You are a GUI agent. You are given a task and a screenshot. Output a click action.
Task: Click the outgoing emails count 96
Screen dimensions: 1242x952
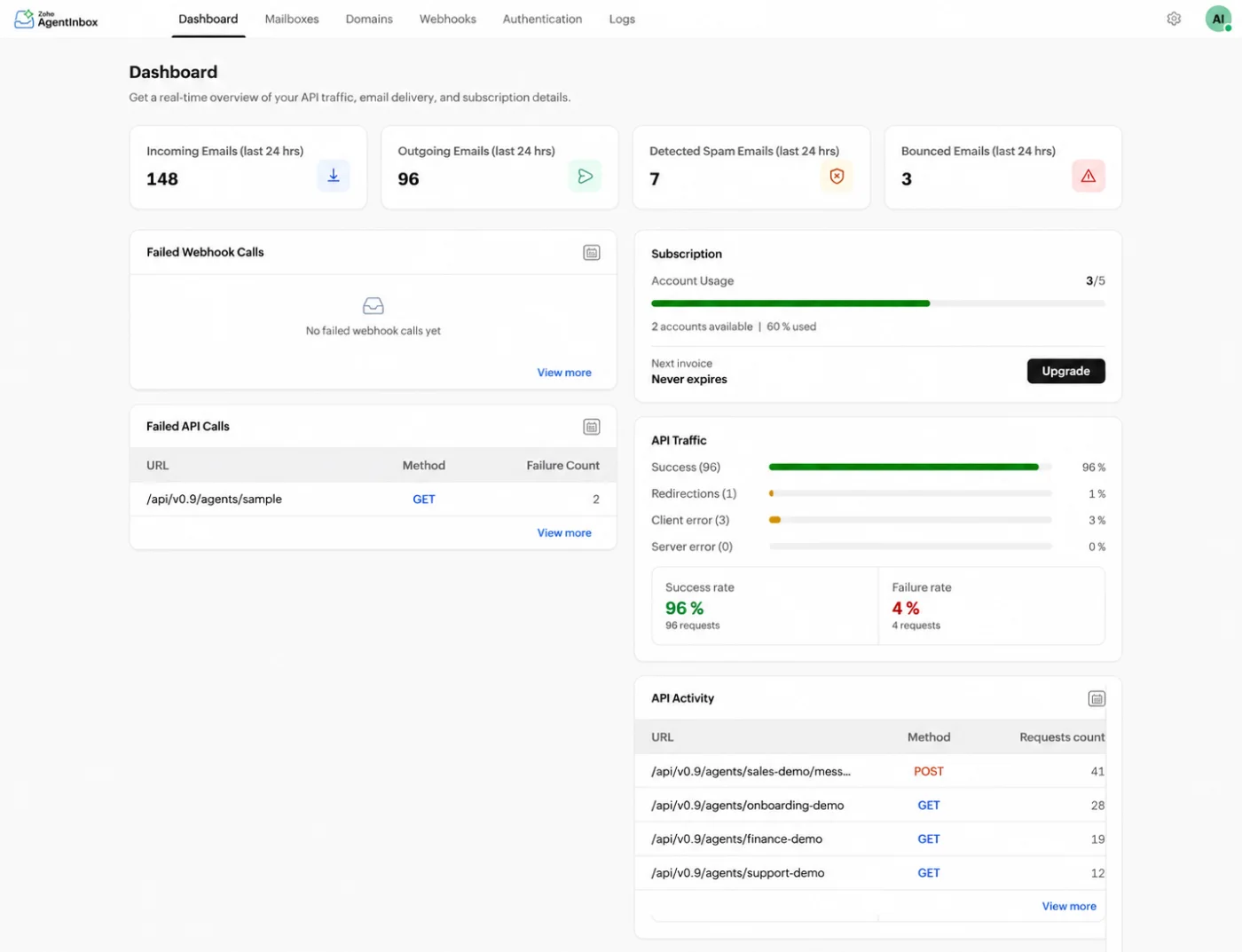coord(408,179)
